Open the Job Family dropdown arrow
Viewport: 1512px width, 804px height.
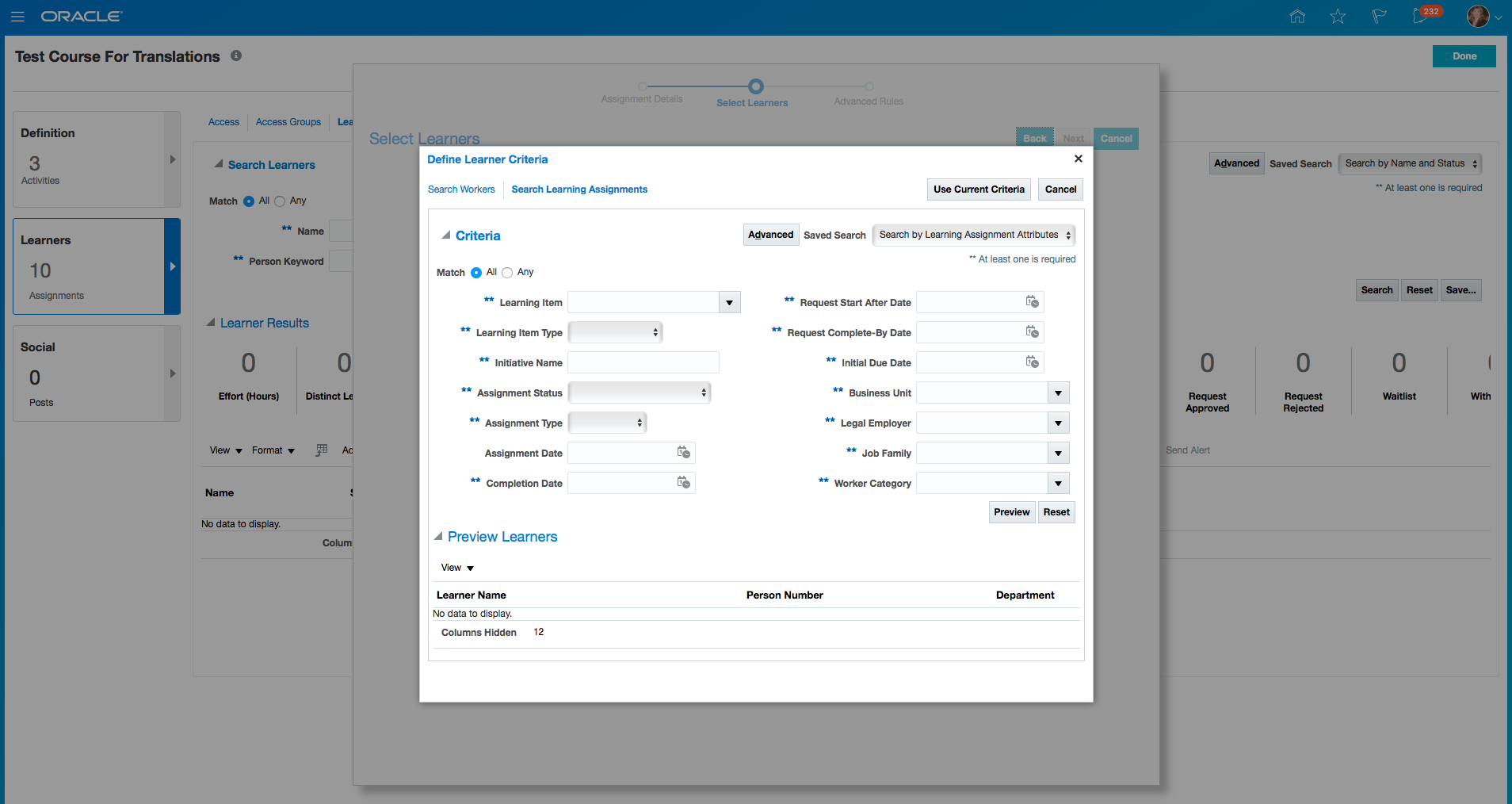point(1059,453)
